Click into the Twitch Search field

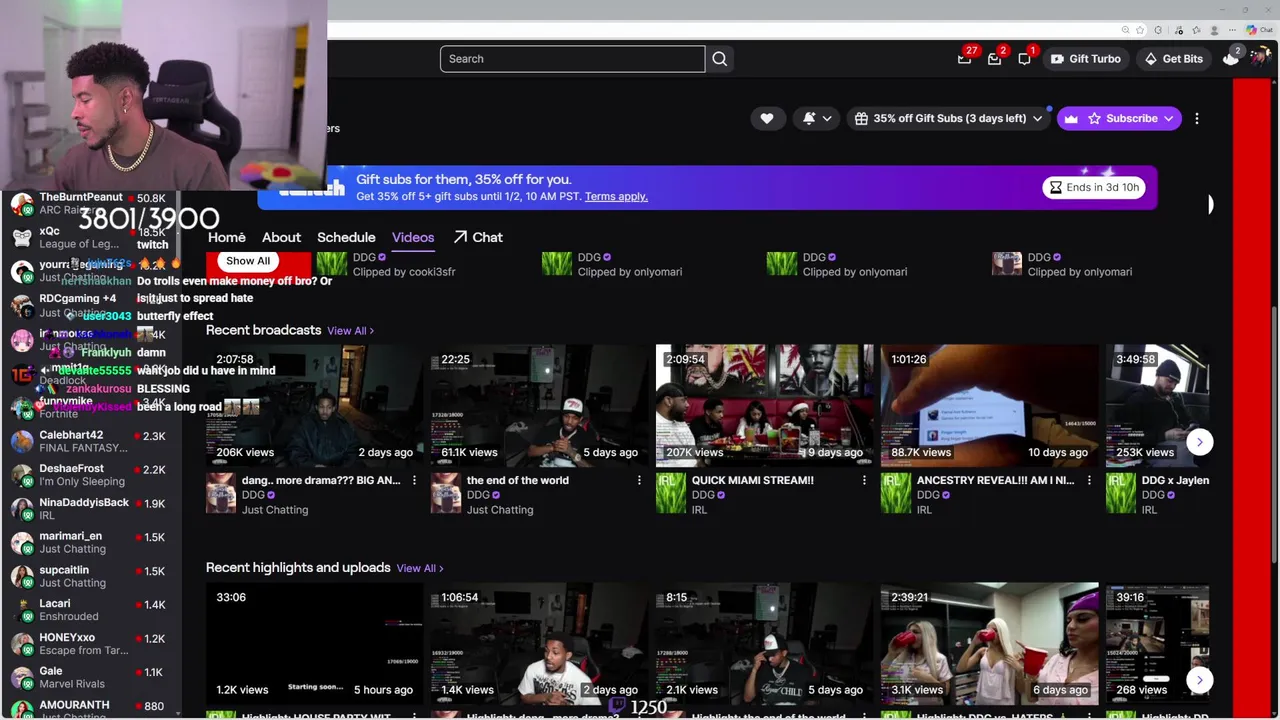(572, 59)
